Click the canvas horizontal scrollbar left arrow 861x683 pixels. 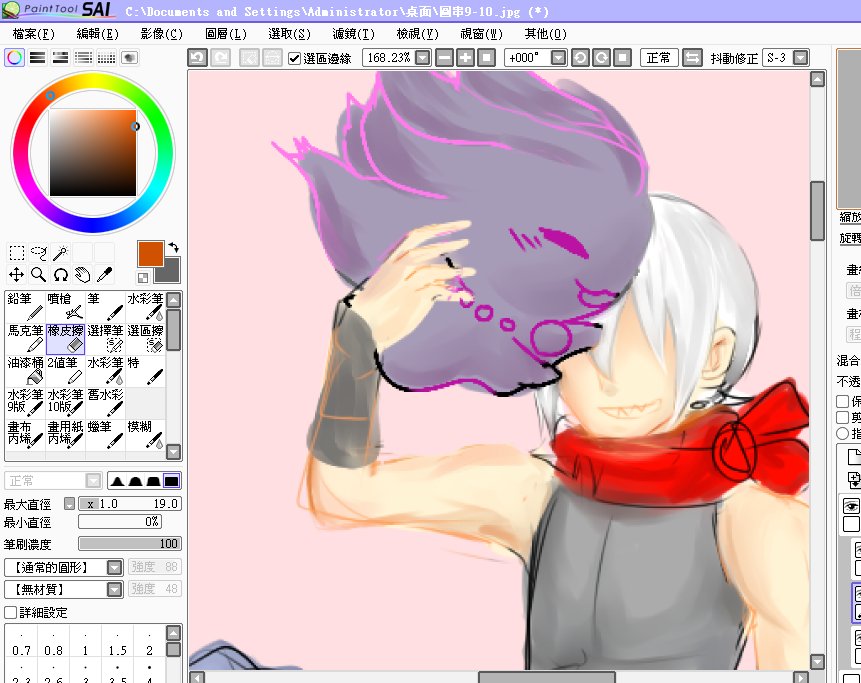point(197,678)
